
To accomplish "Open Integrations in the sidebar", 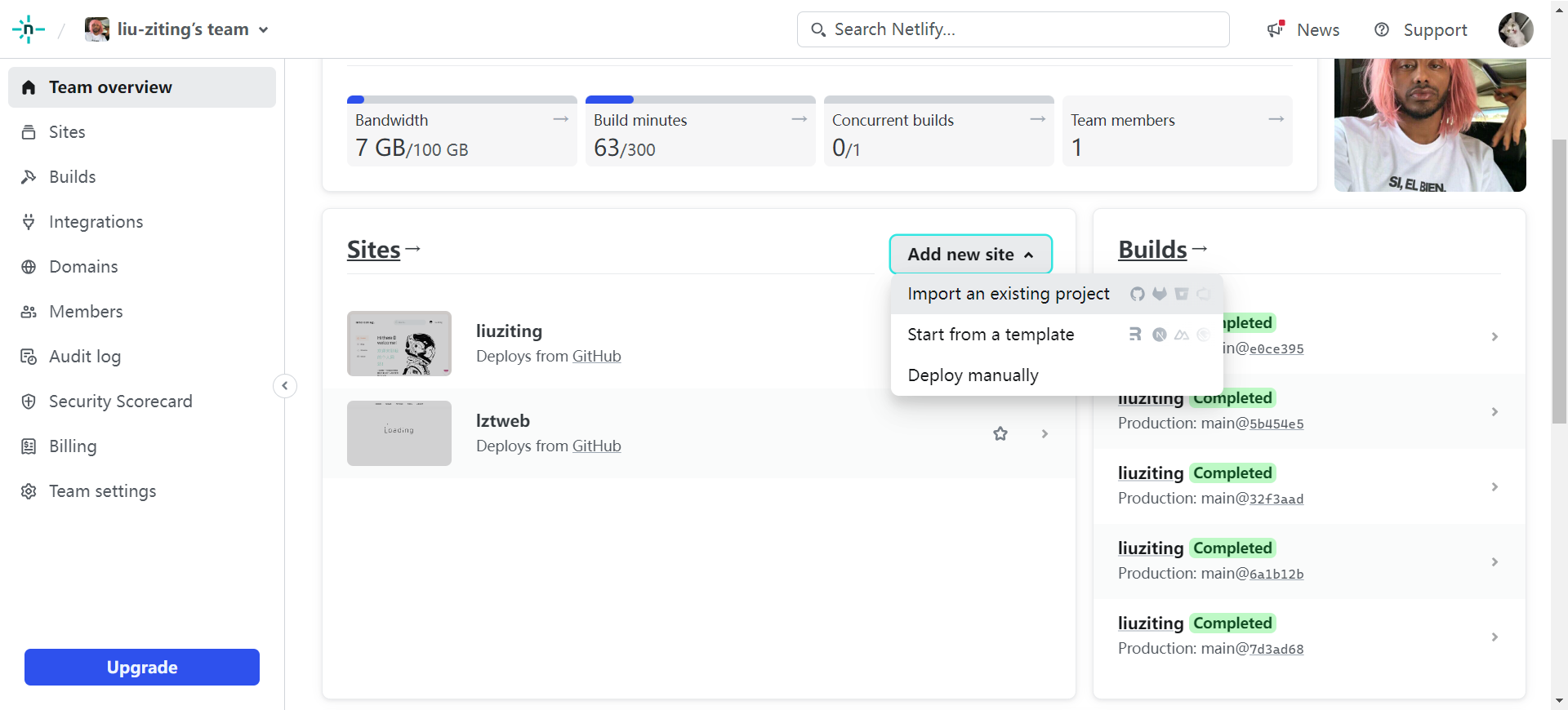I will 142,222.
